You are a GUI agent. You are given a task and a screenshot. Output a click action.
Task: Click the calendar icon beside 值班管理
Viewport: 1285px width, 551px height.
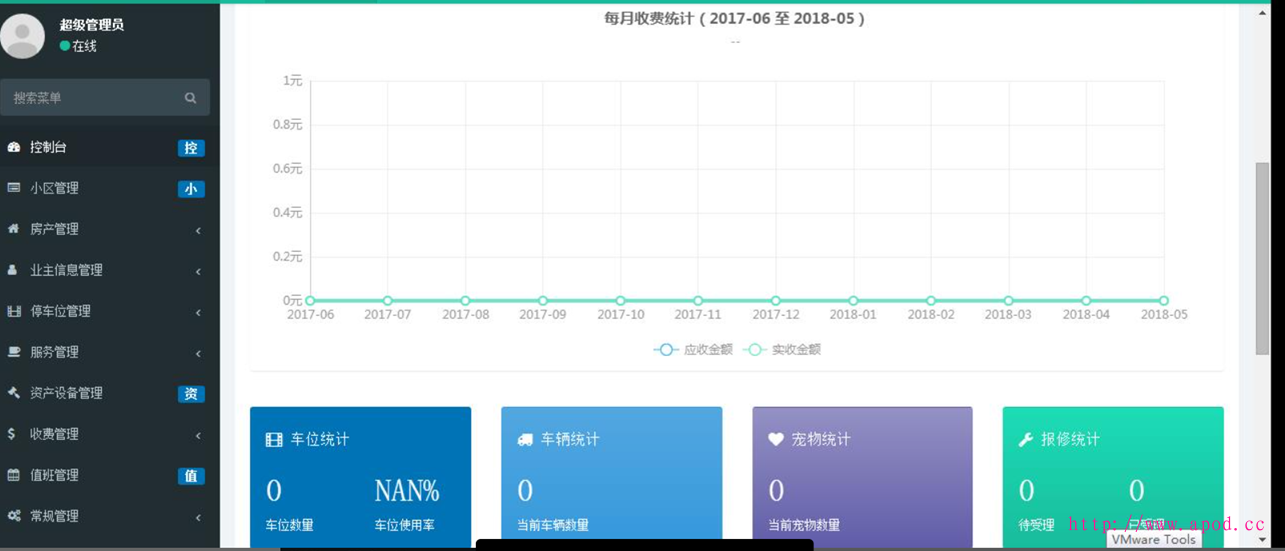14,475
